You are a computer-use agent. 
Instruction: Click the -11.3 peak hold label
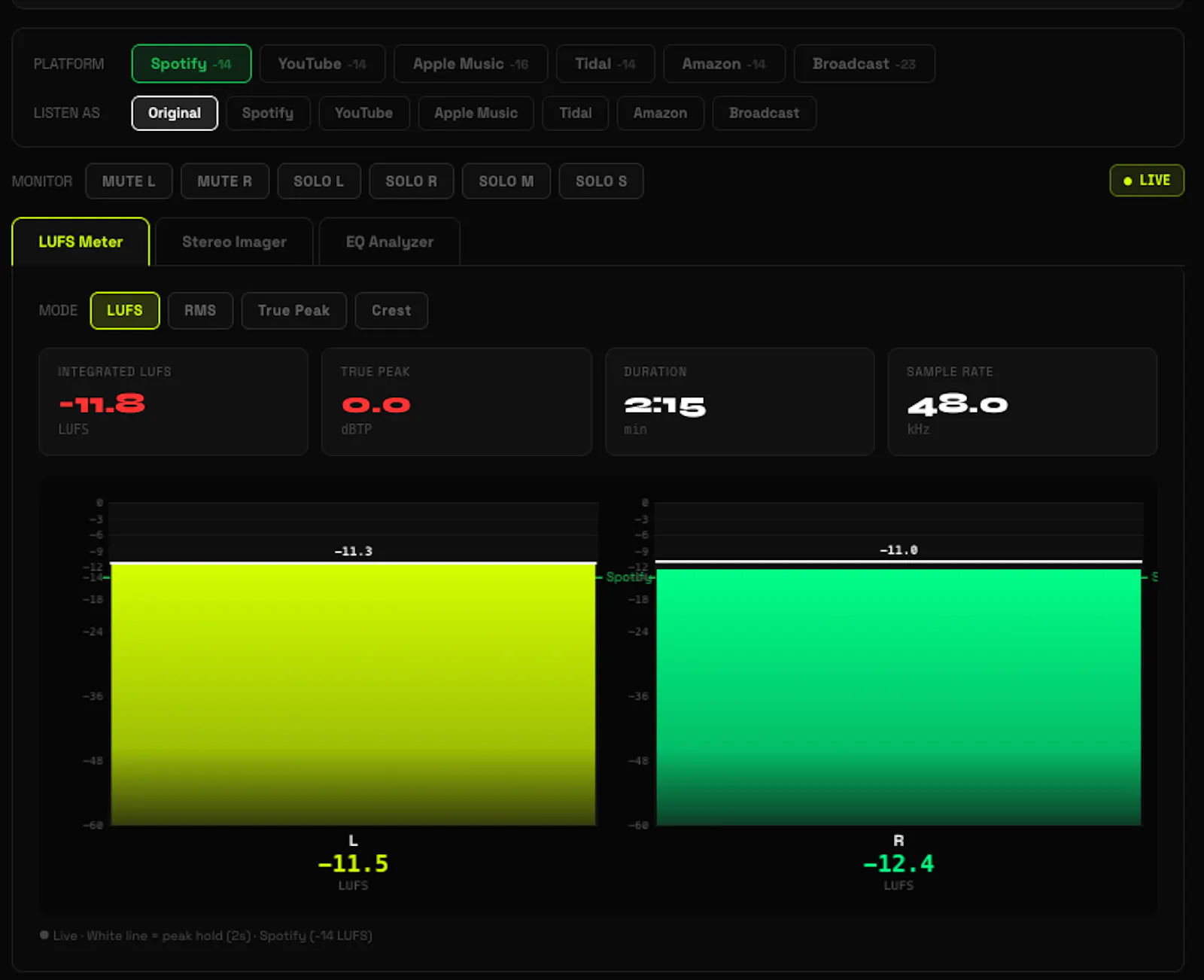coord(353,551)
